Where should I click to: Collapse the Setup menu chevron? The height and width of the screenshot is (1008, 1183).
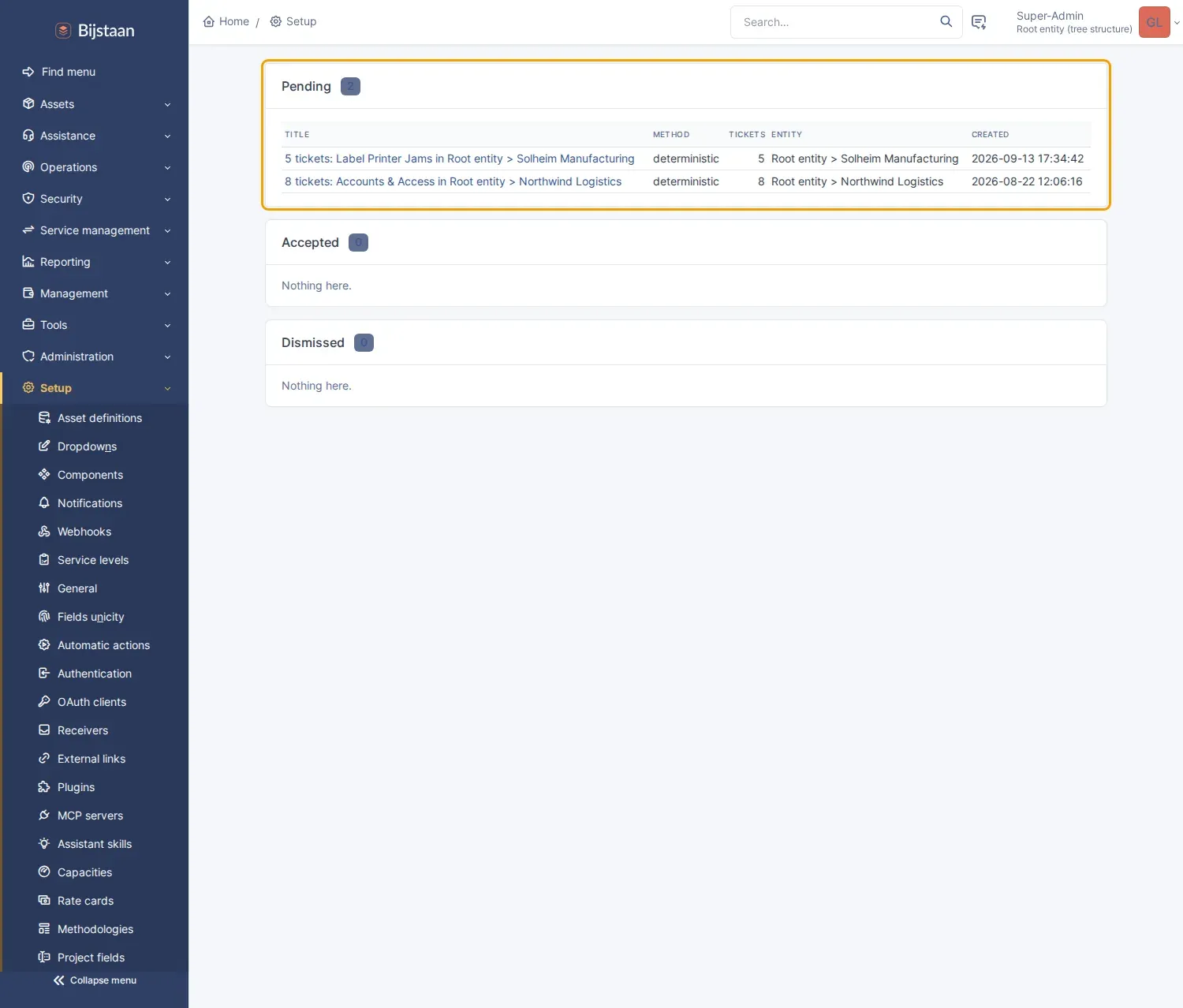coord(167,388)
